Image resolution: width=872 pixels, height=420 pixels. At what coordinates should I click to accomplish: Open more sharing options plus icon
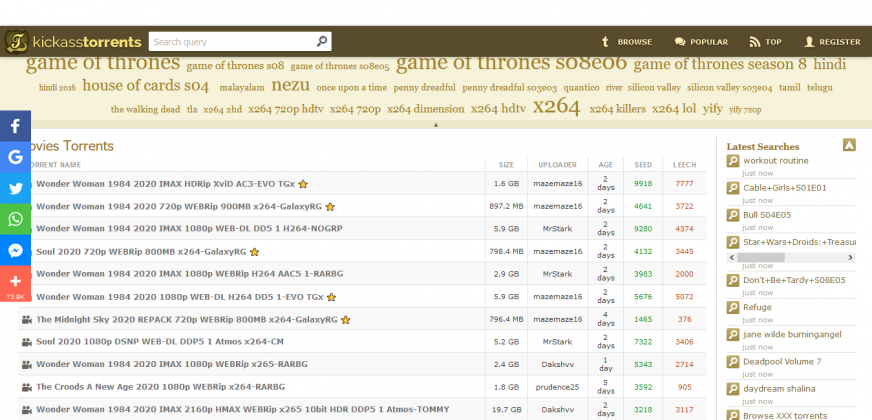[x=16, y=284]
